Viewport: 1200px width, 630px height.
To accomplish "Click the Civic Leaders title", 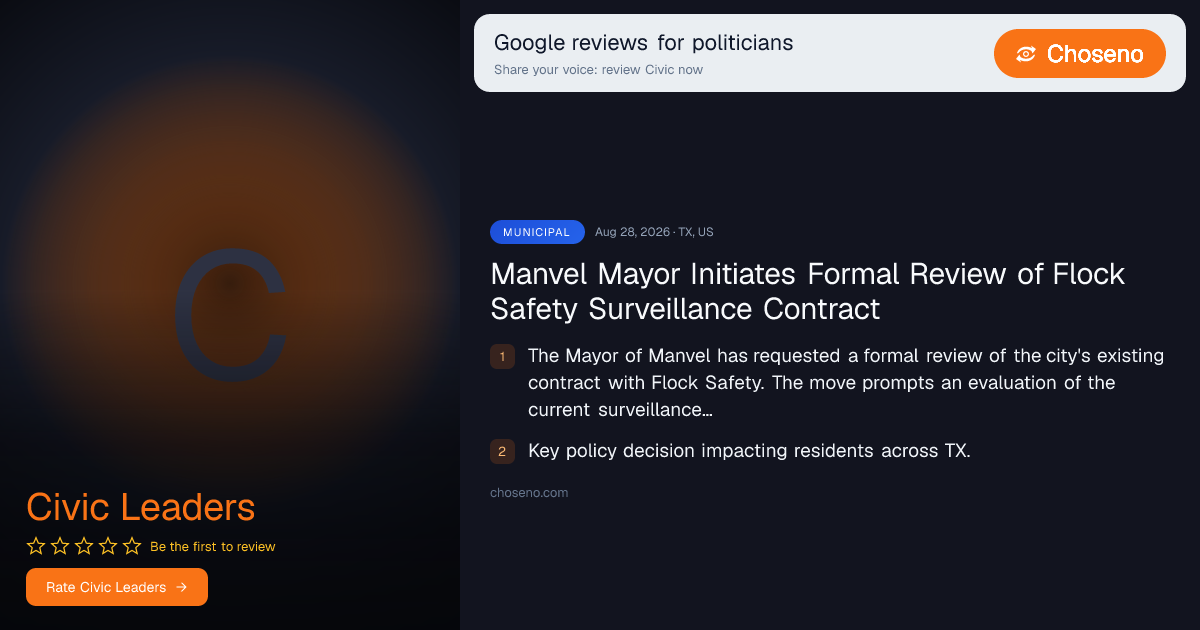I will tap(141, 508).
